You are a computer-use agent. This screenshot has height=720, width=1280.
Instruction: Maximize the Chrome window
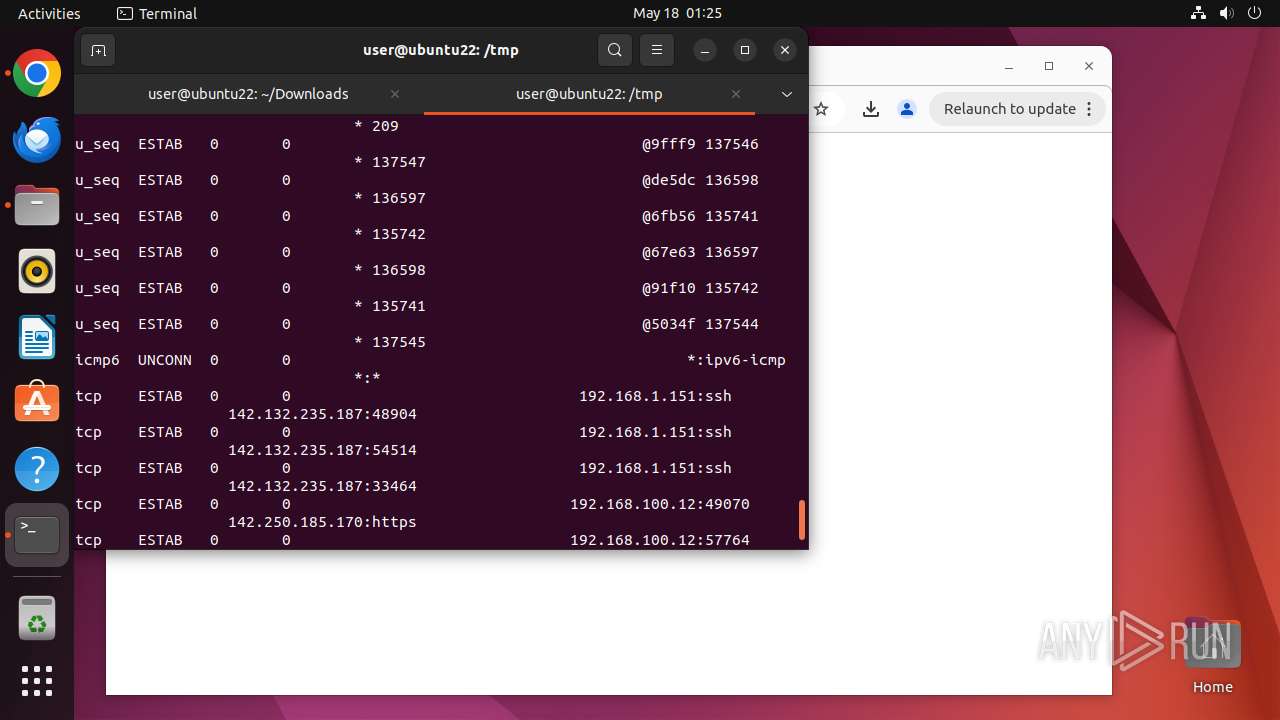coord(1049,66)
